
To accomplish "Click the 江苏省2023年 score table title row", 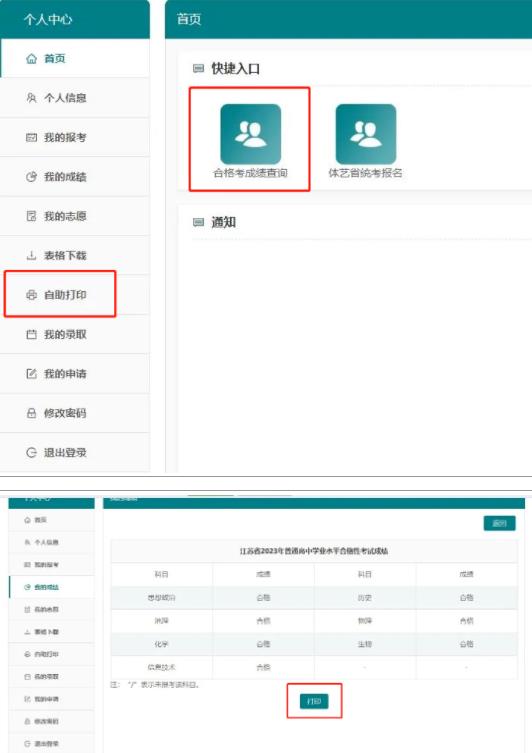I will (x=314, y=551).
